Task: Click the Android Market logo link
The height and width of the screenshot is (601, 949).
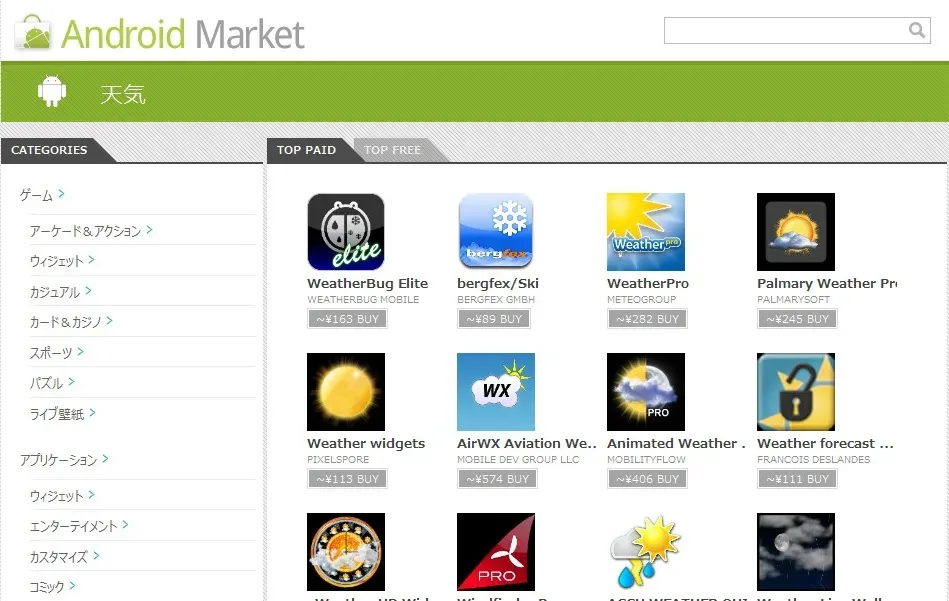Action: pos(160,35)
